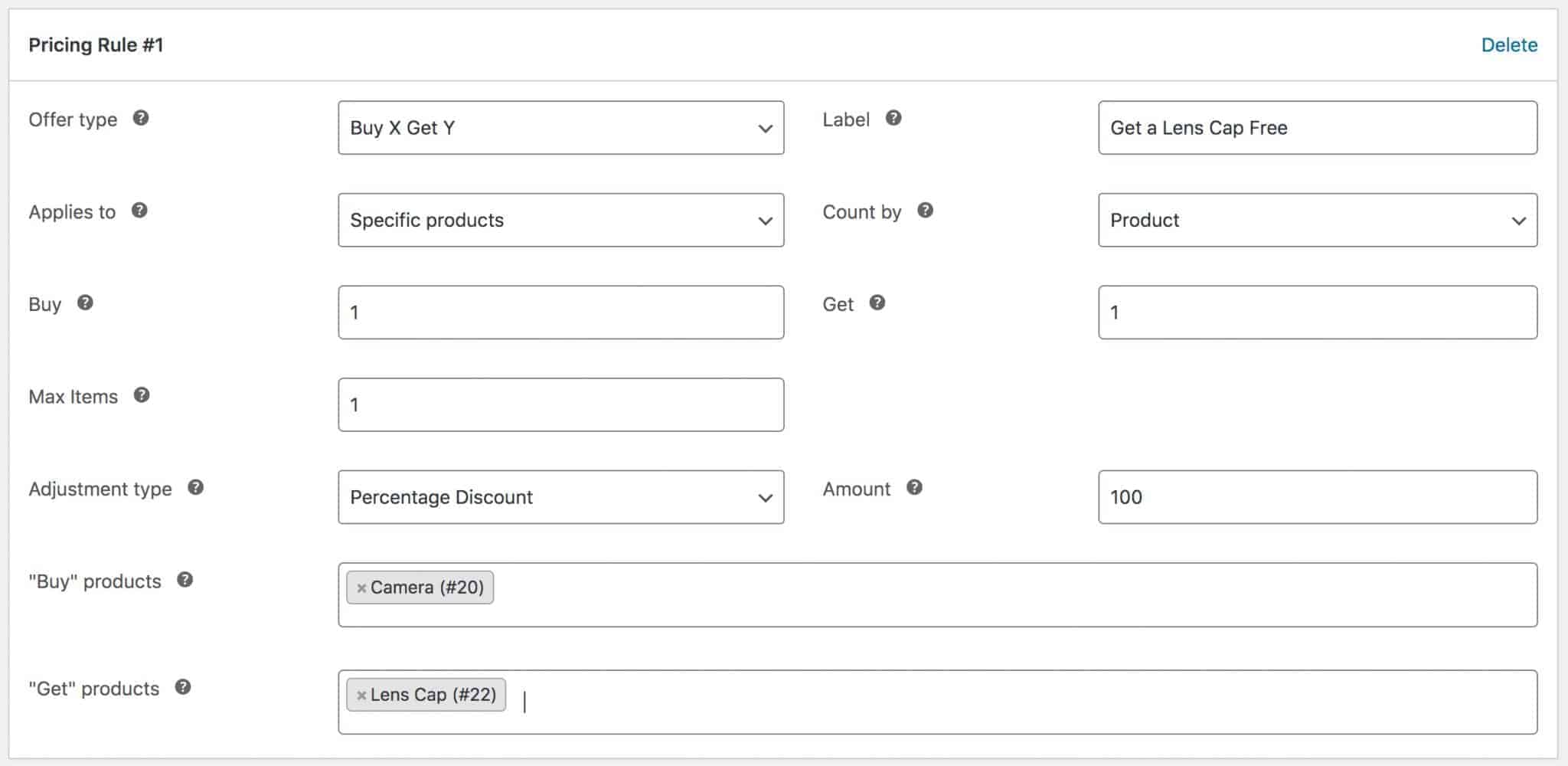
Task: Open help for Adjustment type
Action: [196, 487]
